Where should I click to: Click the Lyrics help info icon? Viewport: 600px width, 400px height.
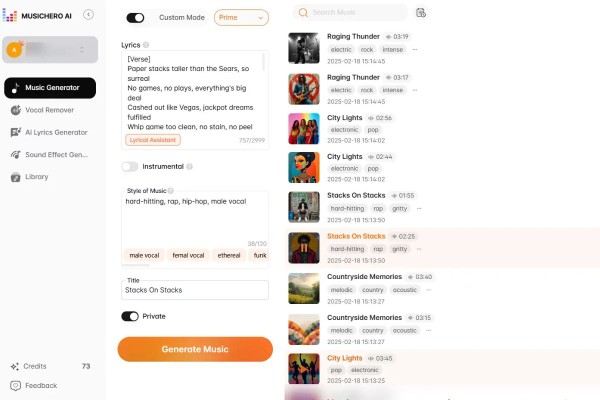[146, 45]
